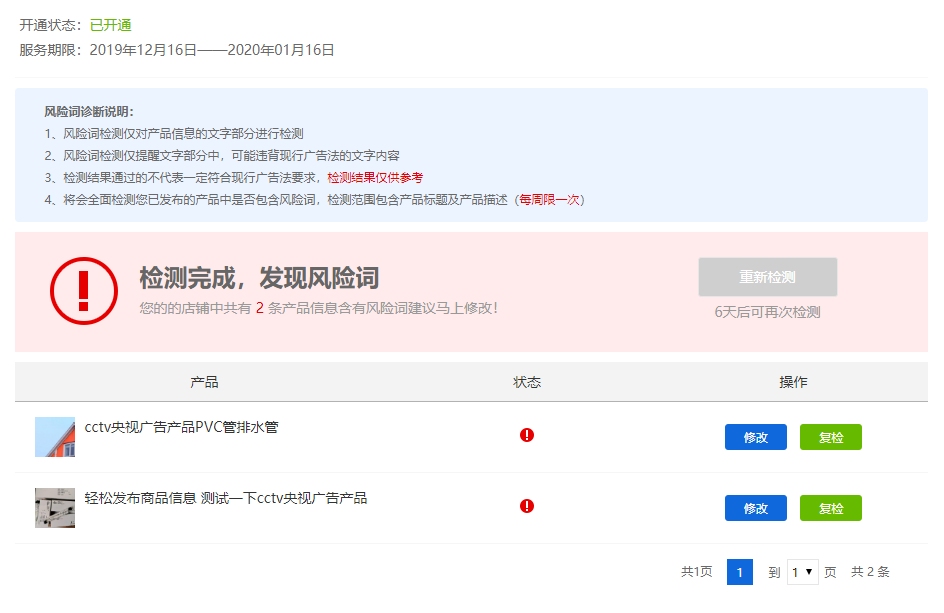Click the red 检测结果仅供参考 notice text

point(375,177)
